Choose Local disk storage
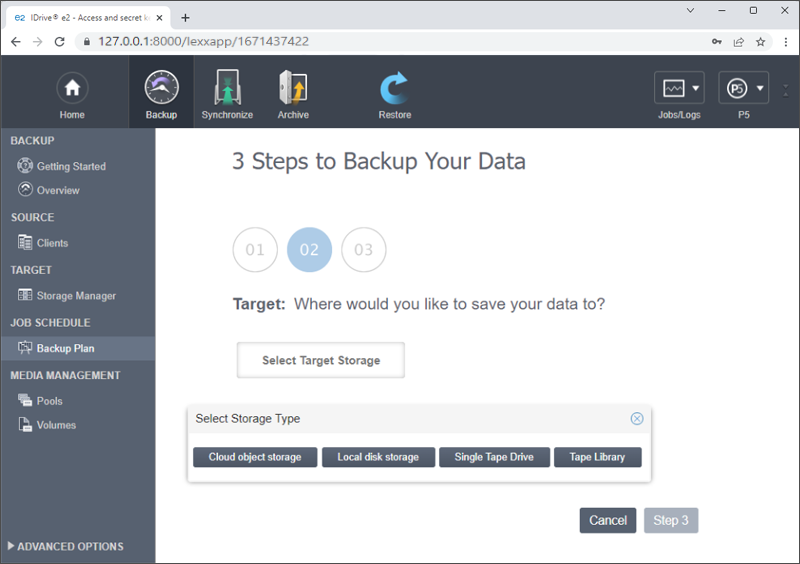Viewport: 800px width, 564px height. pyautogui.click(x=378, y=457)
